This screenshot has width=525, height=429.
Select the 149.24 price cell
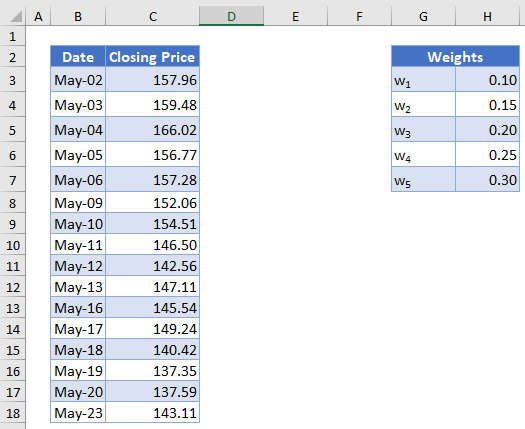pos(152,329)
